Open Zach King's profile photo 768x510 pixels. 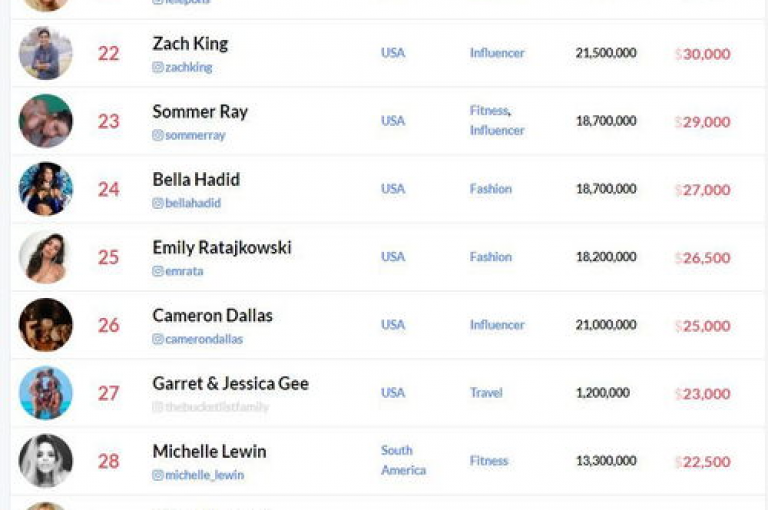coord(46,53)
